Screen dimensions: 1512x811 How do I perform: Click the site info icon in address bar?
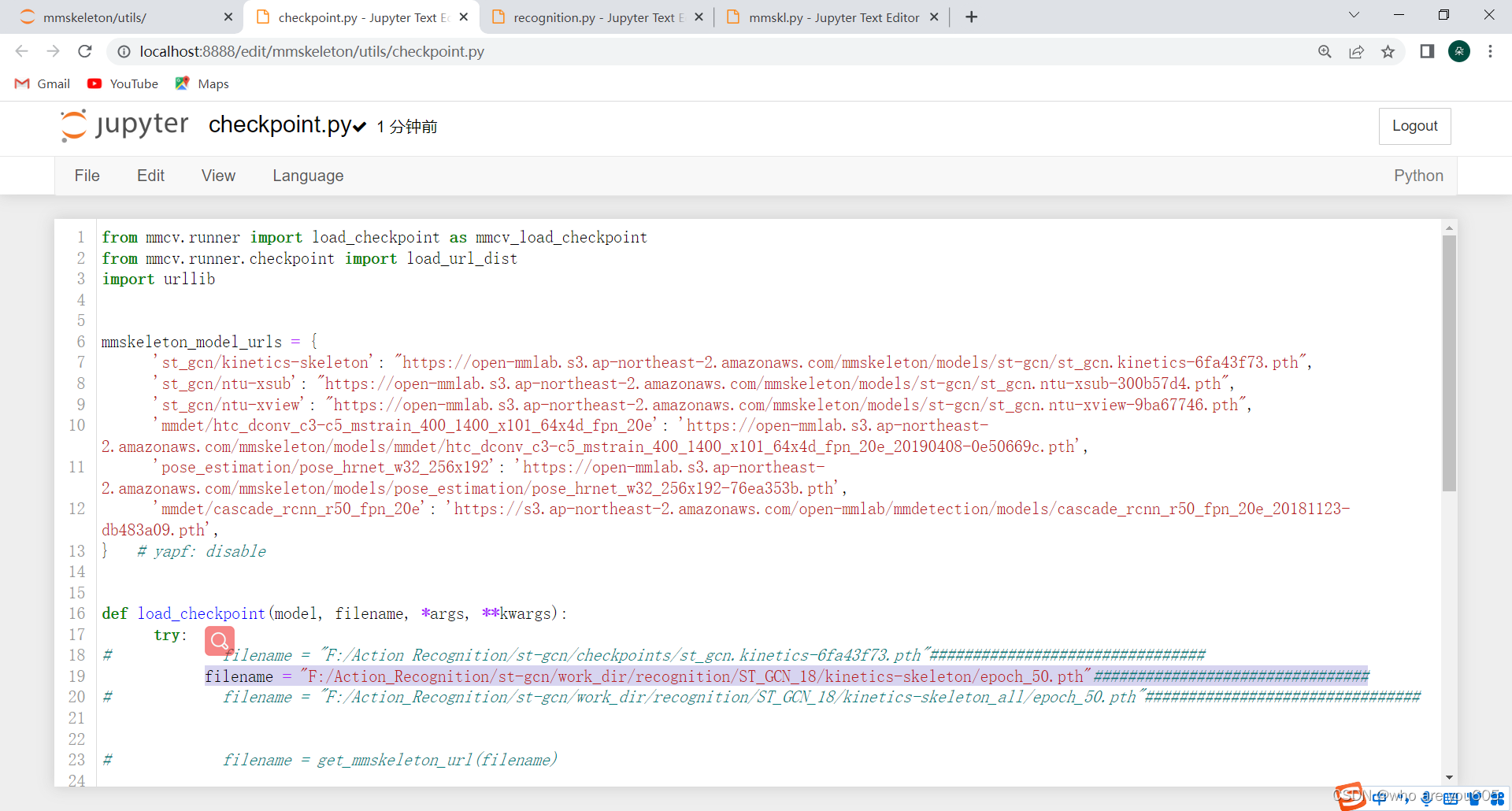coord(124,52)
